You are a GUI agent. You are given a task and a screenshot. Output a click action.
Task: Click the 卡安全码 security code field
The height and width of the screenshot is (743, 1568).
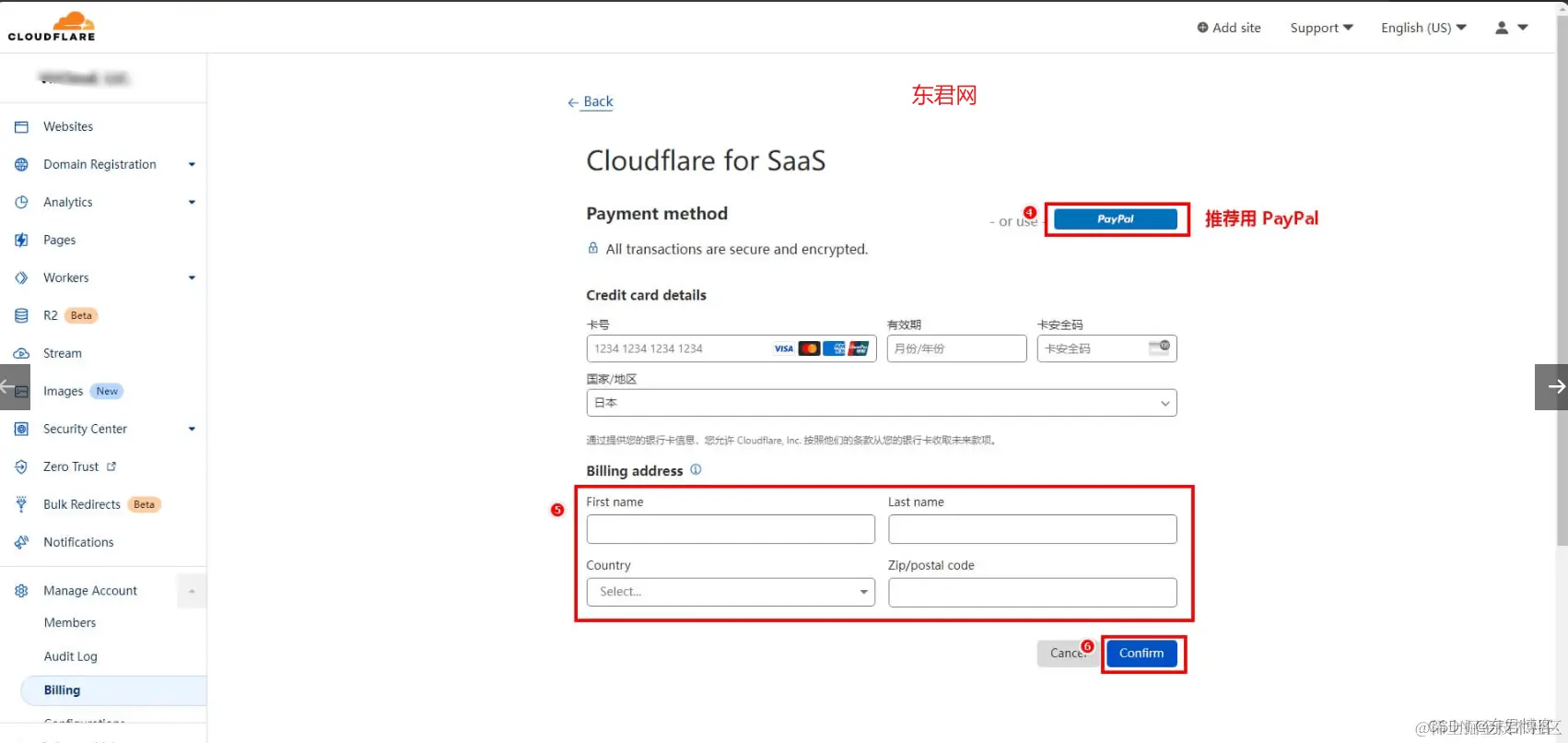[1106, 348]
